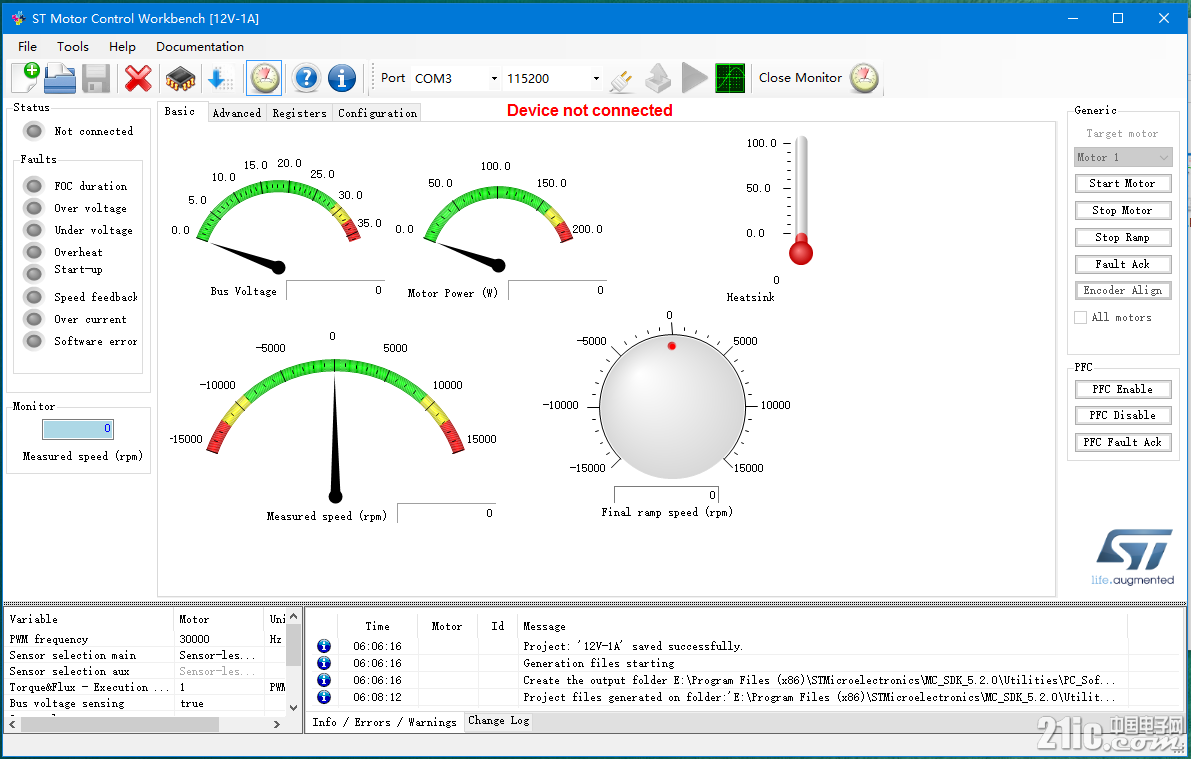
Task: Click the blue download arrow icon
Action: pyautogui.click(x=220, y=78)
